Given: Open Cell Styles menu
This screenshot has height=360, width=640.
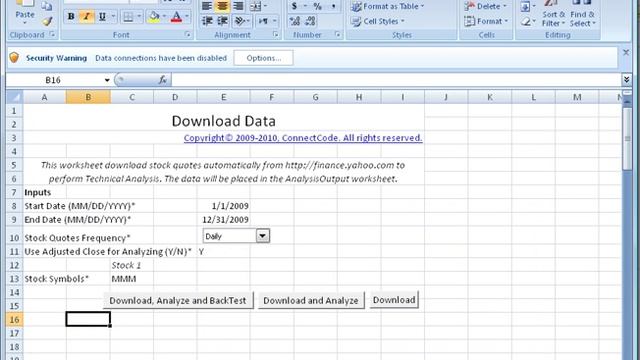Looking at the screenshot, I should pos(378,21).
